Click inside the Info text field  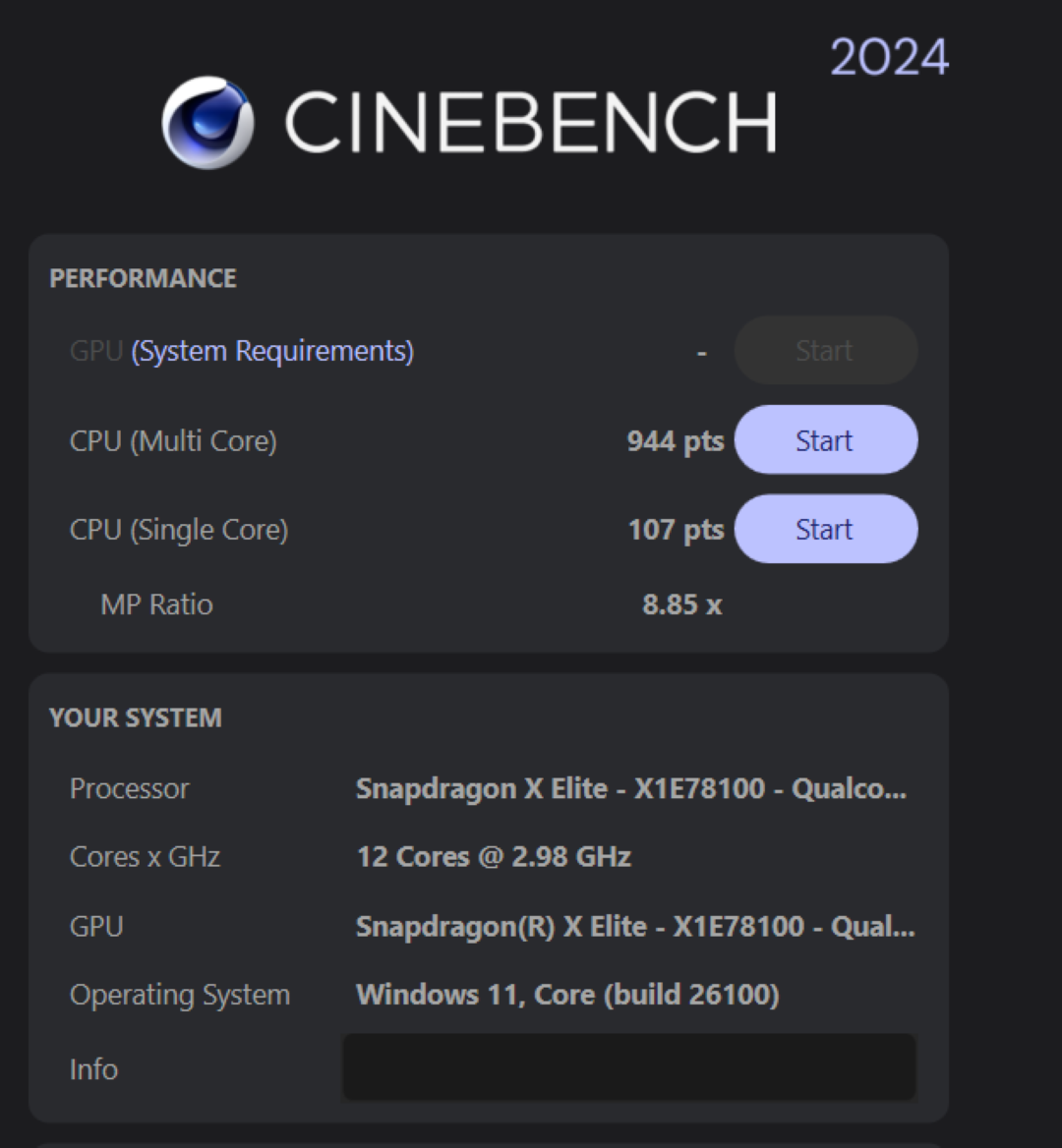click(629, 1067)
